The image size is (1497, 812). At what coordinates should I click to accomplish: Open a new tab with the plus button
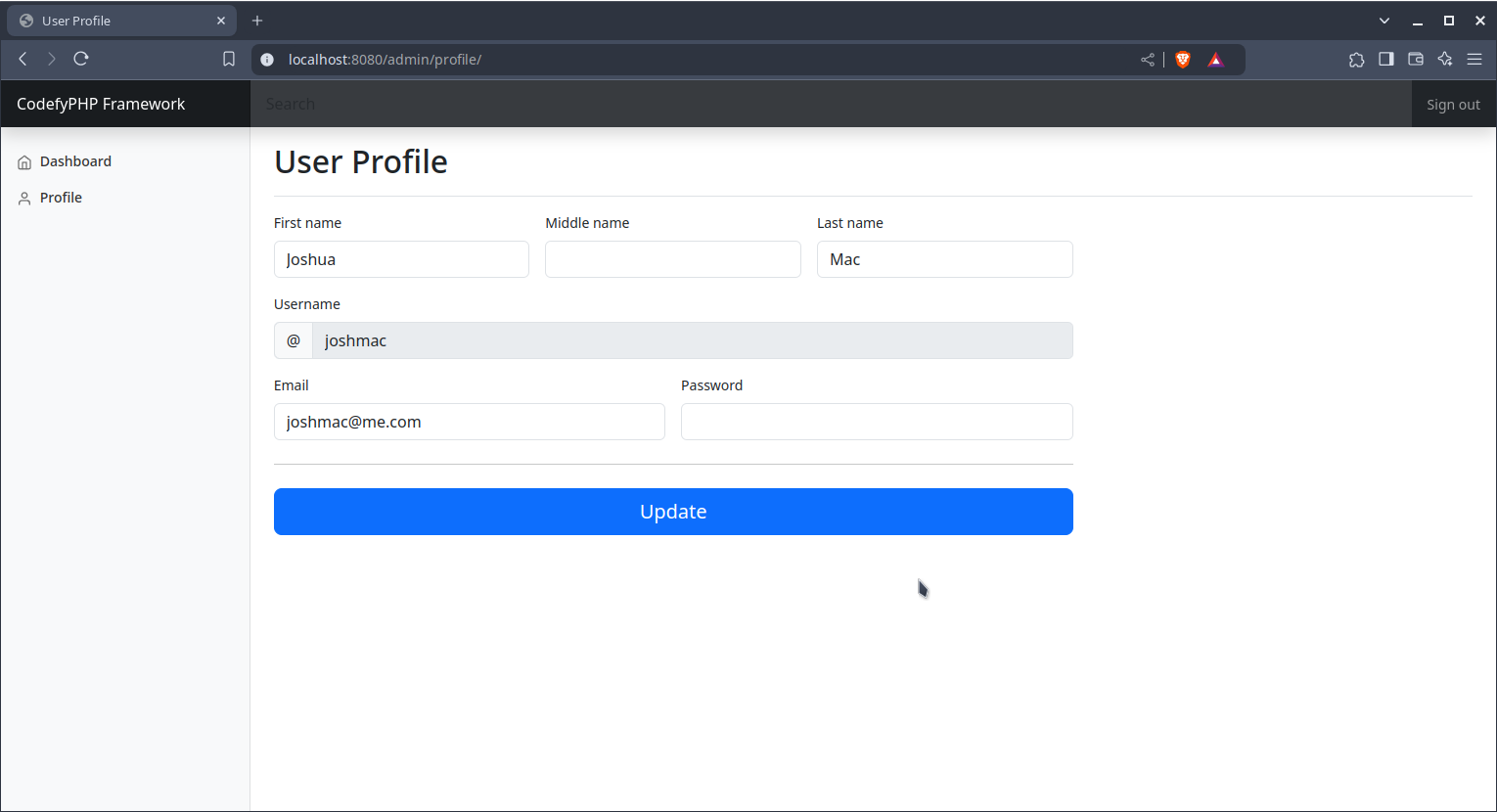[x=257, y=21]
